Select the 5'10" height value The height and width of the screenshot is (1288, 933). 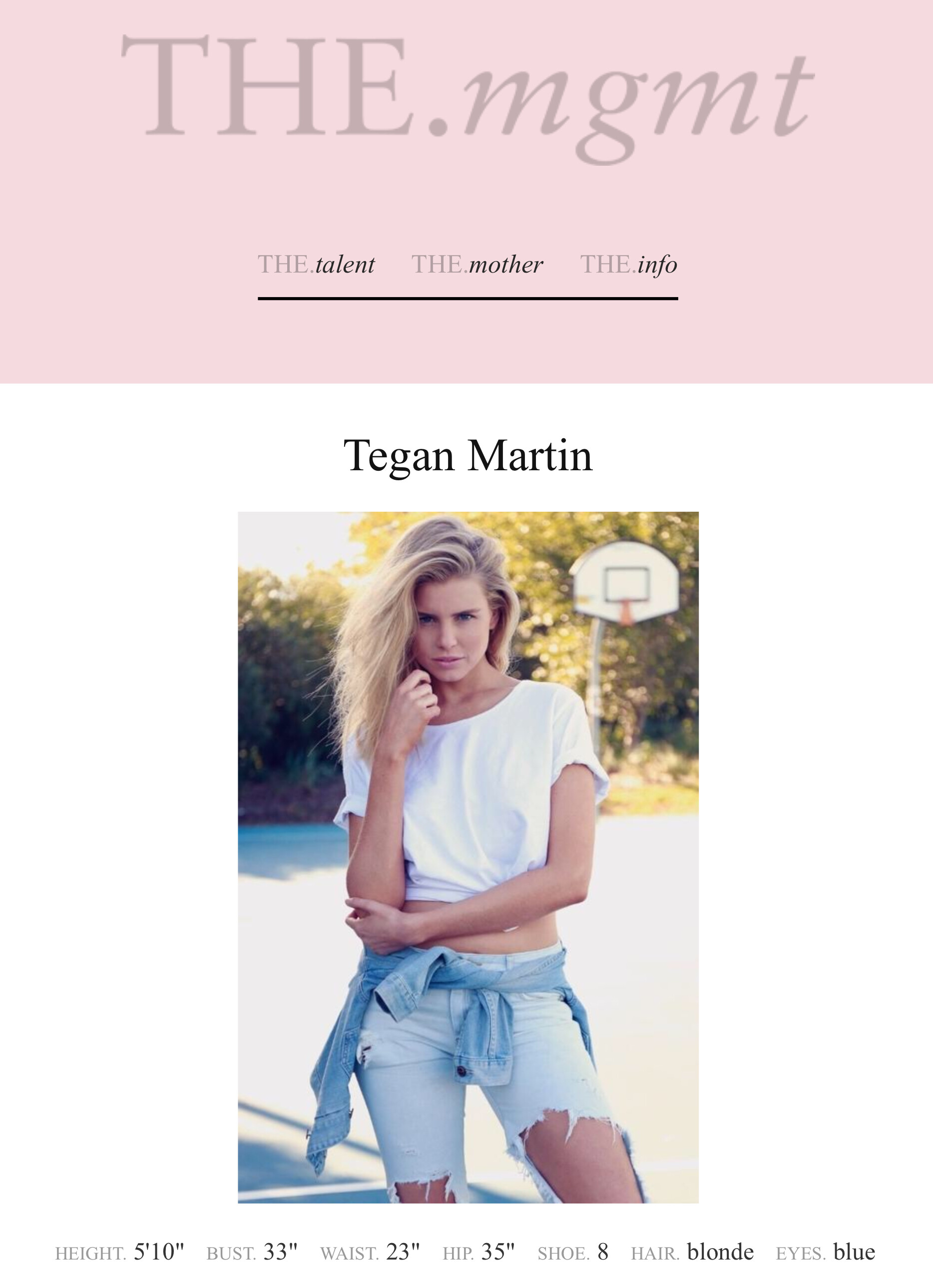pos(159,1252)
